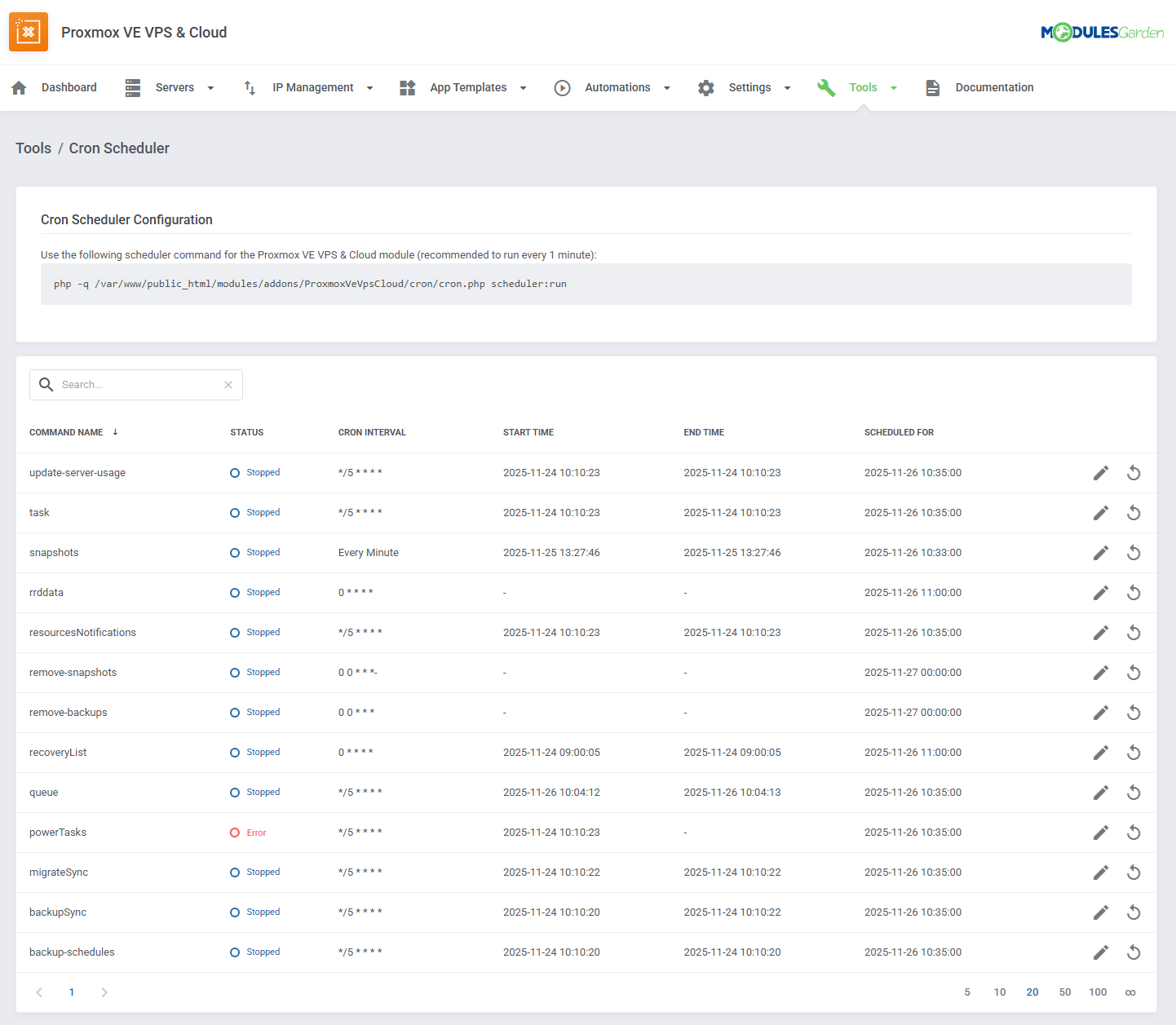This screenshot has height=1025, width=1176.
Task: Sort by Cron Interval column header
Action: (372, 432)
